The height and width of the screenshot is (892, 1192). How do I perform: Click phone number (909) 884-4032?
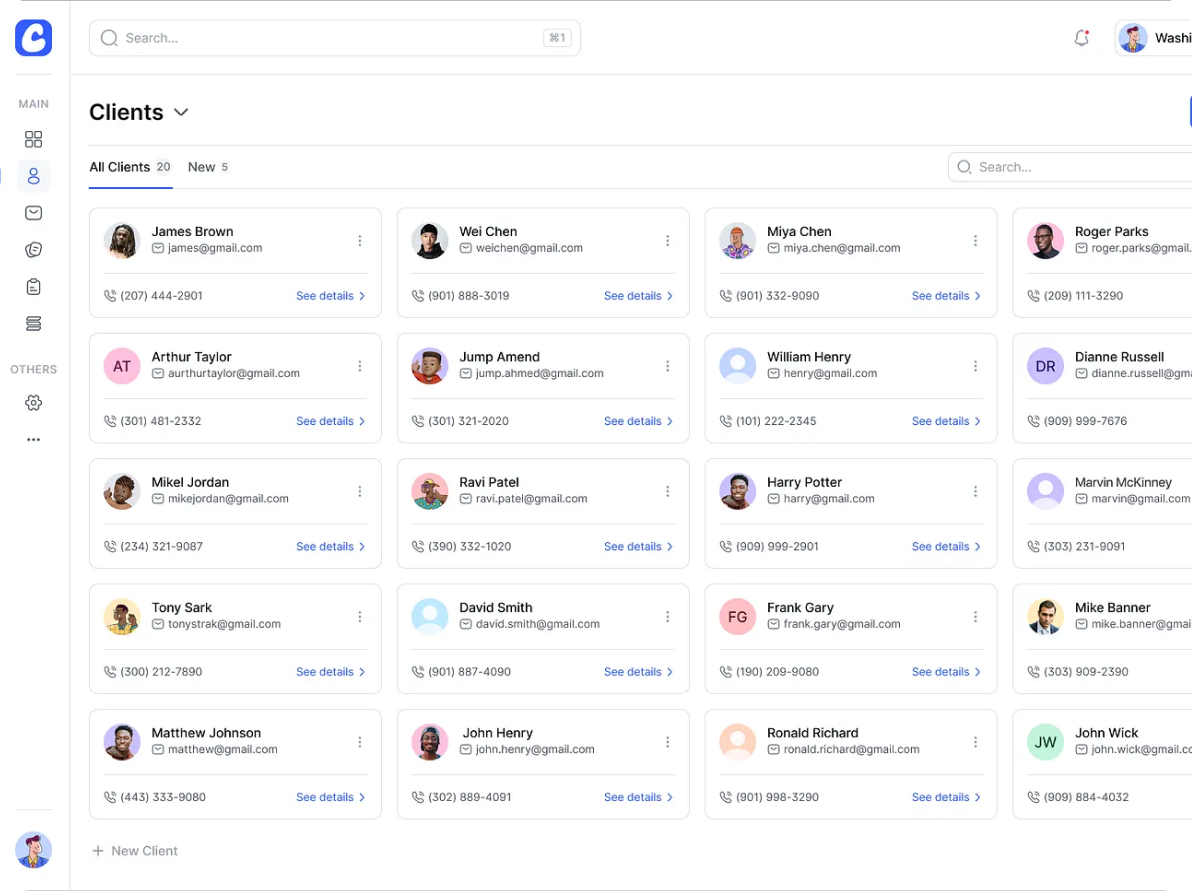click(1086, 798)
